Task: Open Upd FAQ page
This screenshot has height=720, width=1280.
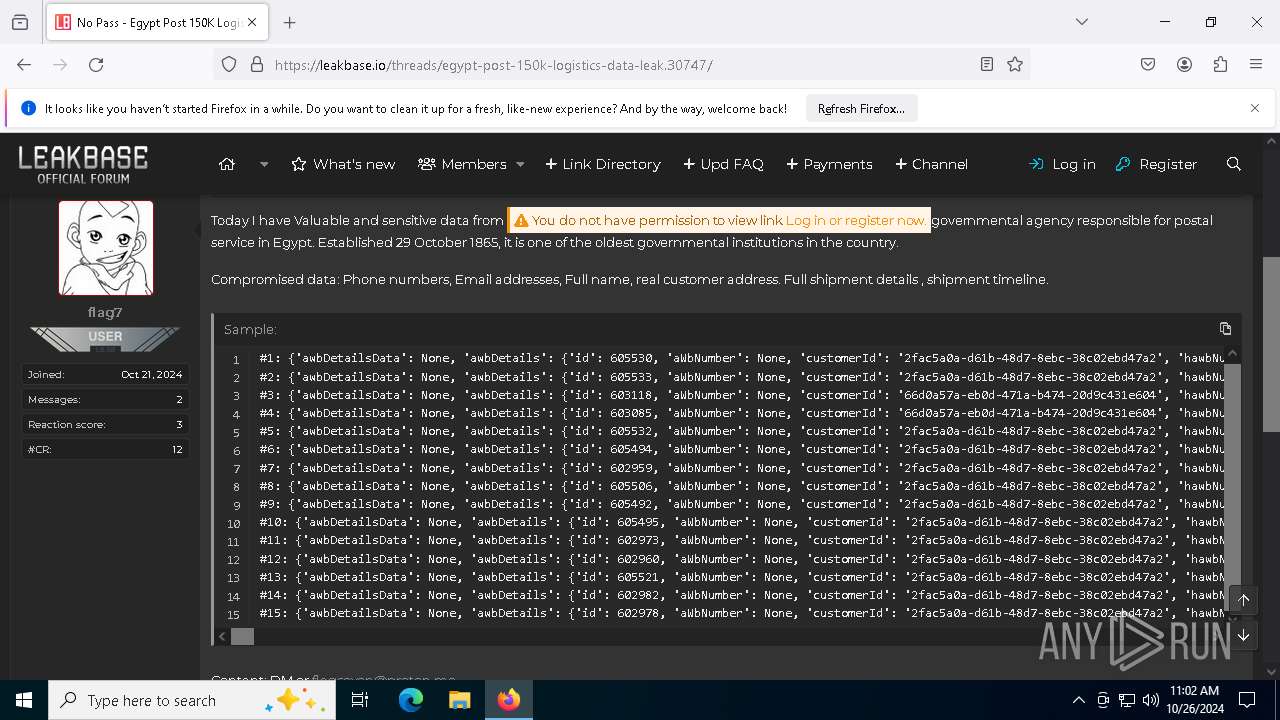Action: click(x=723, y=164)
